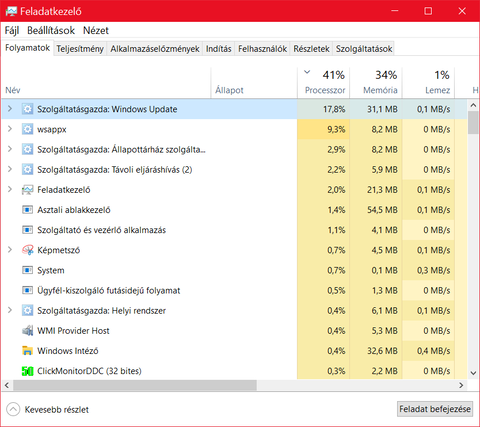Click the 31,1 MB memory value
Image resolution: width=480 pixels, height=427 pixels.
click(383, 109)
